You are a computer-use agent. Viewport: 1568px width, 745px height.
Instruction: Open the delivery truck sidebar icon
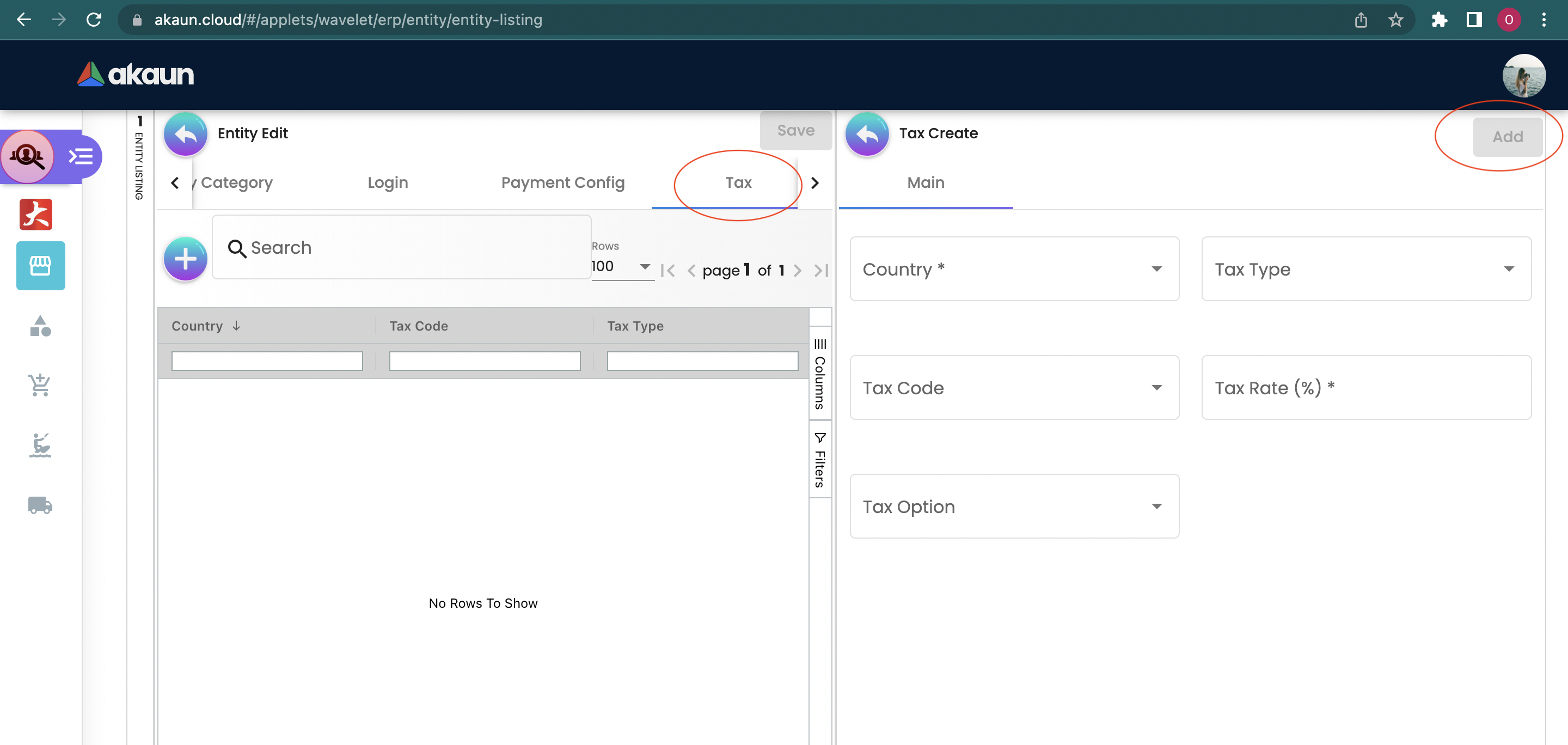pos(40,505)
